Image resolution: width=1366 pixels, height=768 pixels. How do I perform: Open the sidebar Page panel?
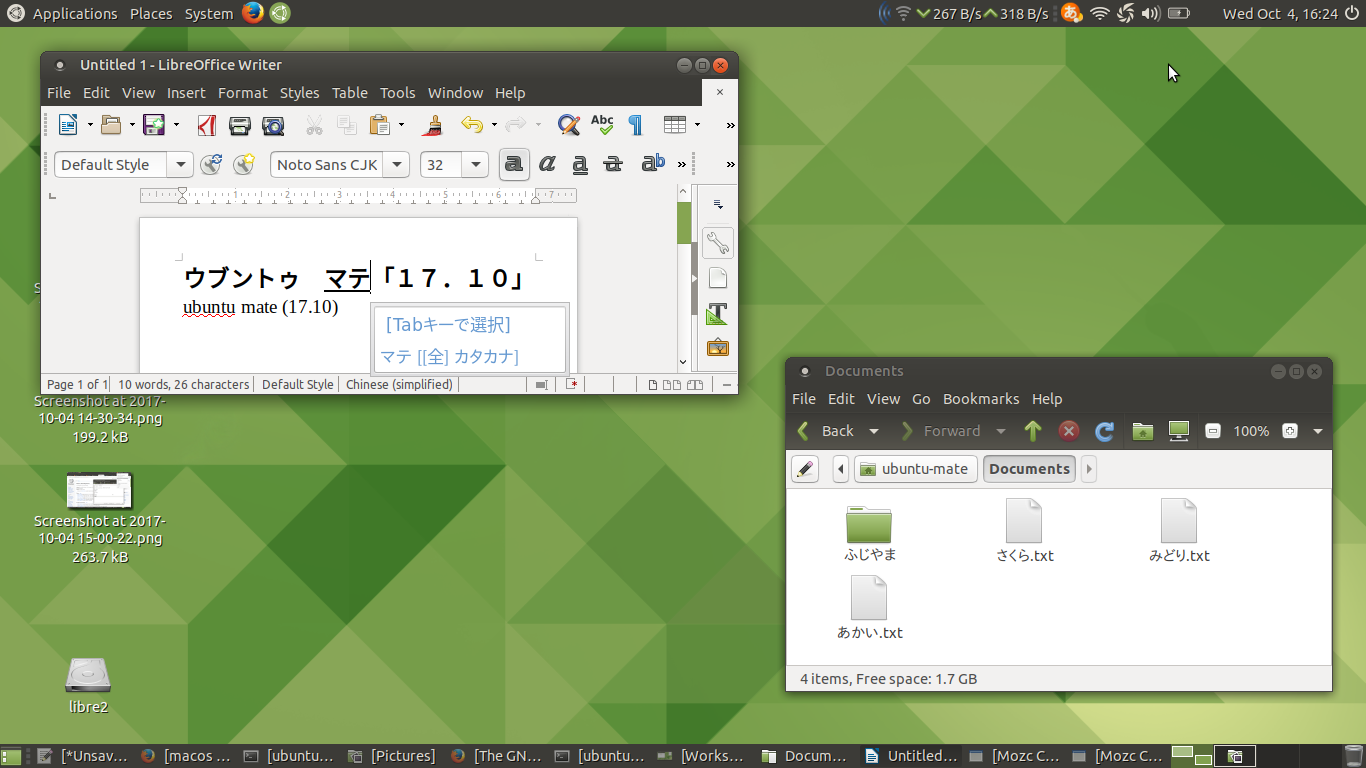(x=717, y=278)
